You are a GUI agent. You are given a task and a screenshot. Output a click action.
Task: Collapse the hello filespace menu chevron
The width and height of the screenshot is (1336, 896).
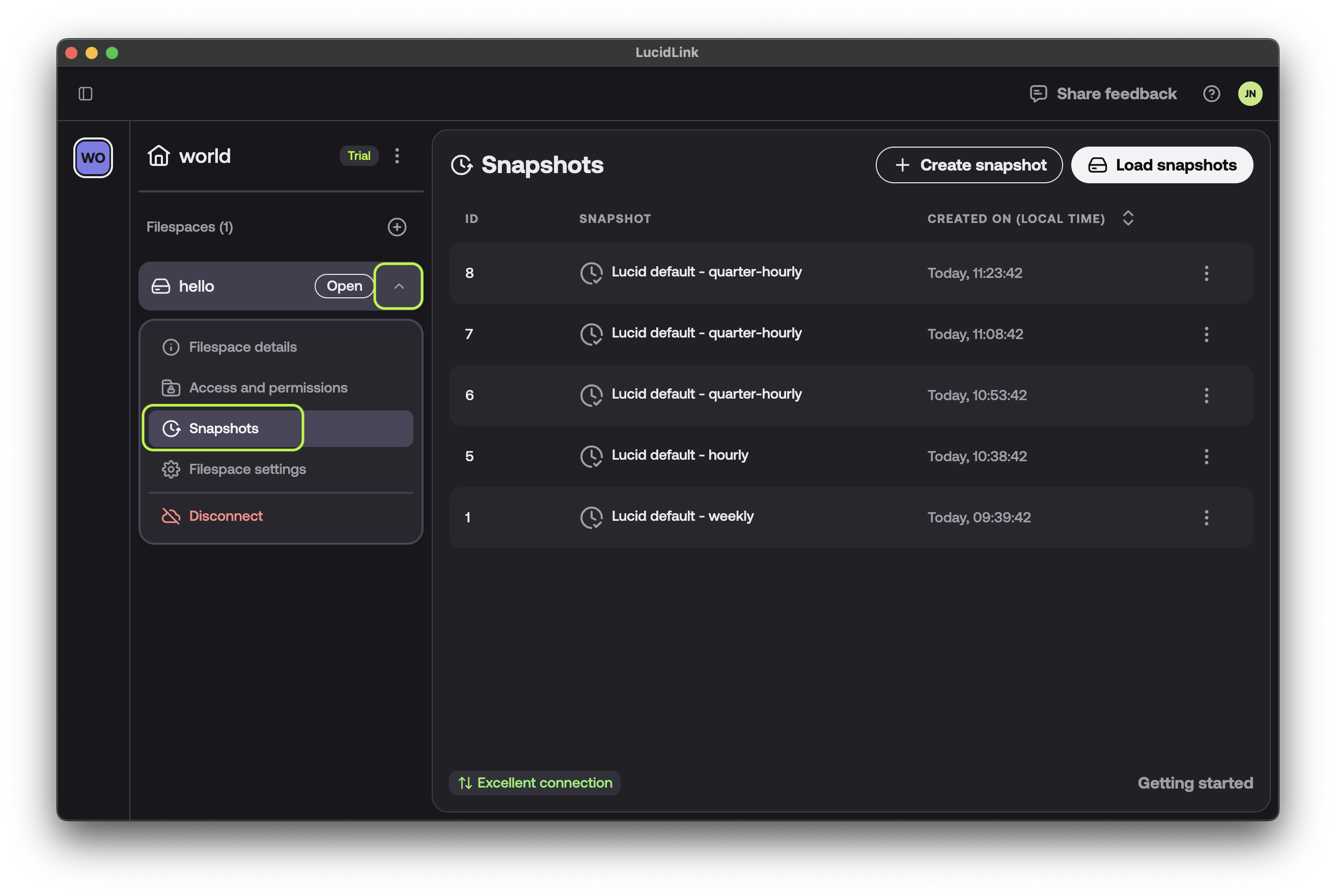(399, 286)
